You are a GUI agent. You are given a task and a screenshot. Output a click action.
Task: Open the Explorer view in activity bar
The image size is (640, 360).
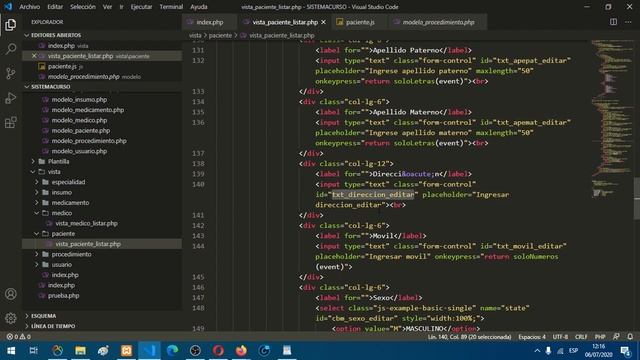pos(11,25)
